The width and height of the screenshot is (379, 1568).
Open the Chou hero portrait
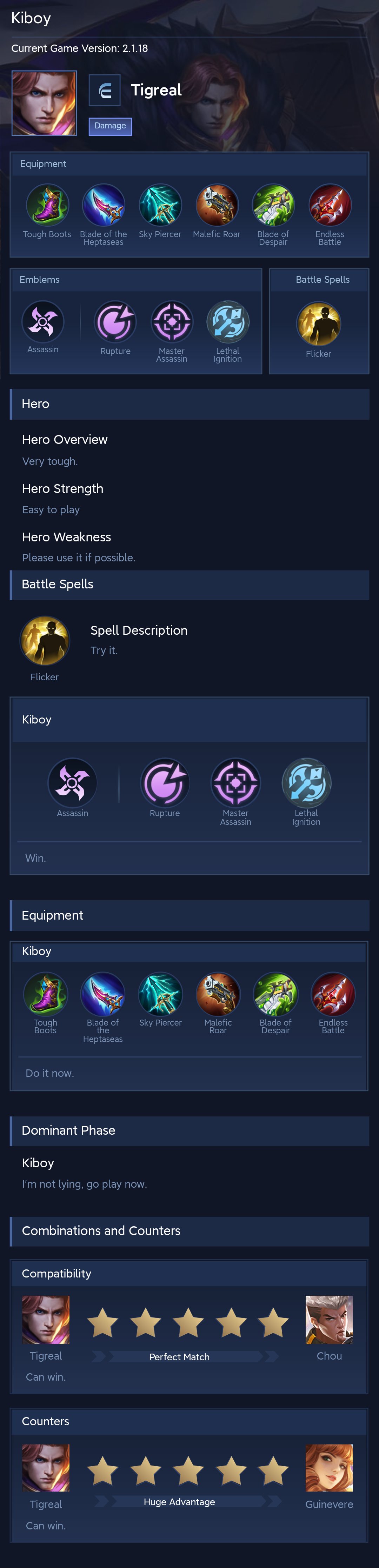point(329,1320)
